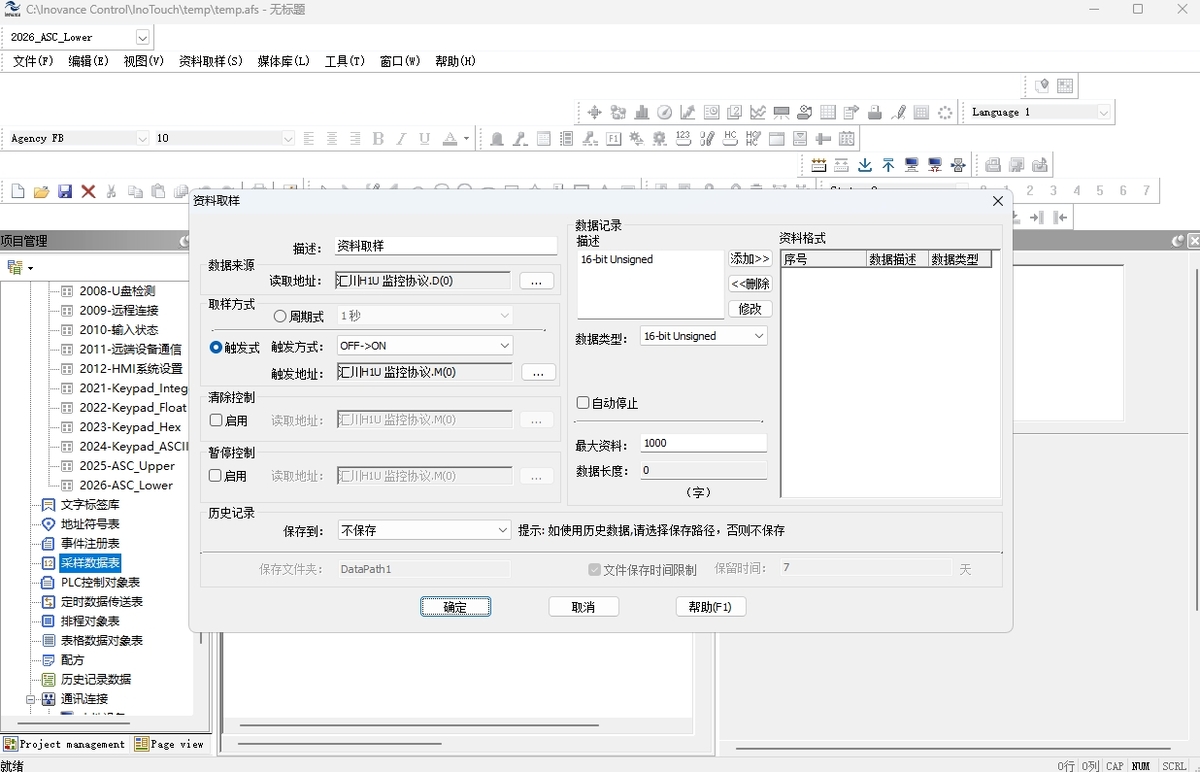Enable the 暂停控制 启用 checkbox
This screenshot has height=772, width=1200.
(215, 476)
